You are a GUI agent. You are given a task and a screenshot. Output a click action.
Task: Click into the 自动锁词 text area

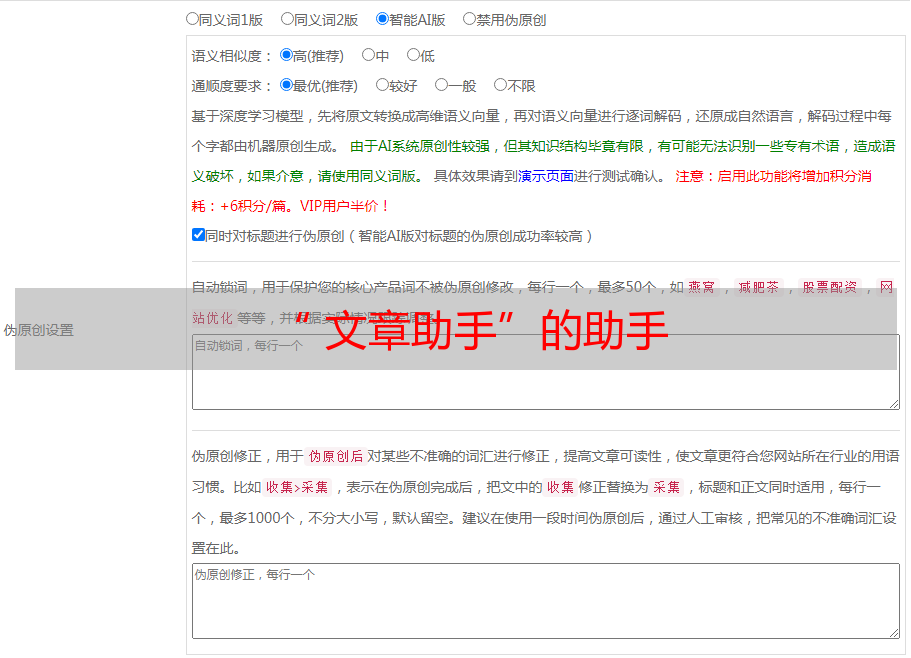click(x=545, y=385)
